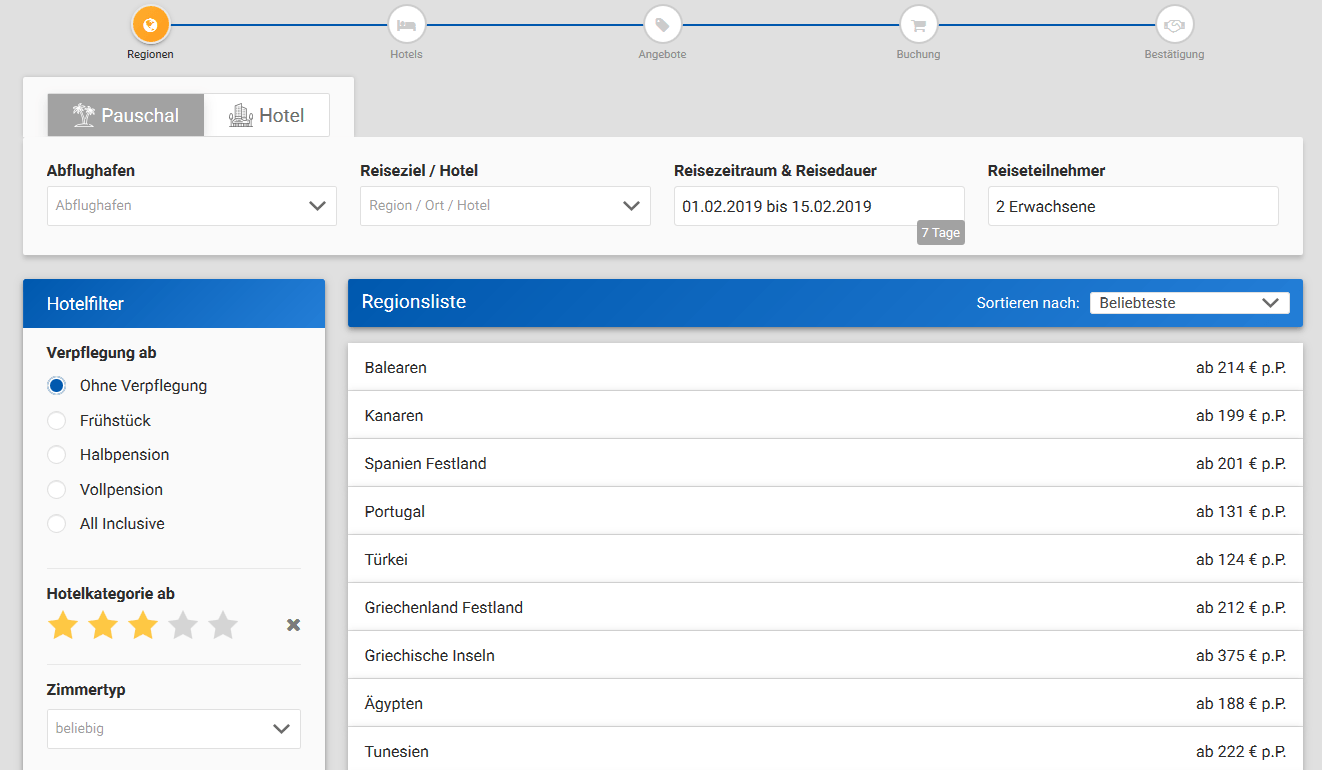Open the Kanaren region entry
1322x770 pixels.
click(825, 416)
